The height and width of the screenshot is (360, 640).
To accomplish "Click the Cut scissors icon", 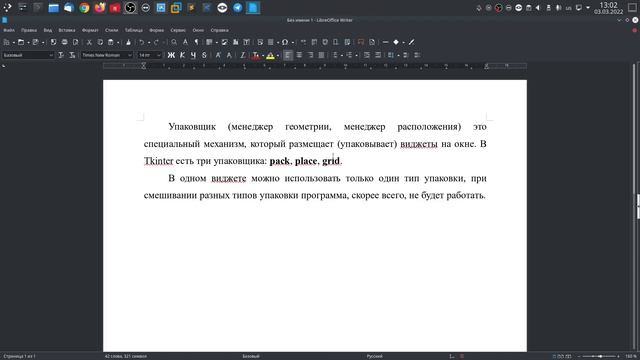I will [x=89, y=42].
